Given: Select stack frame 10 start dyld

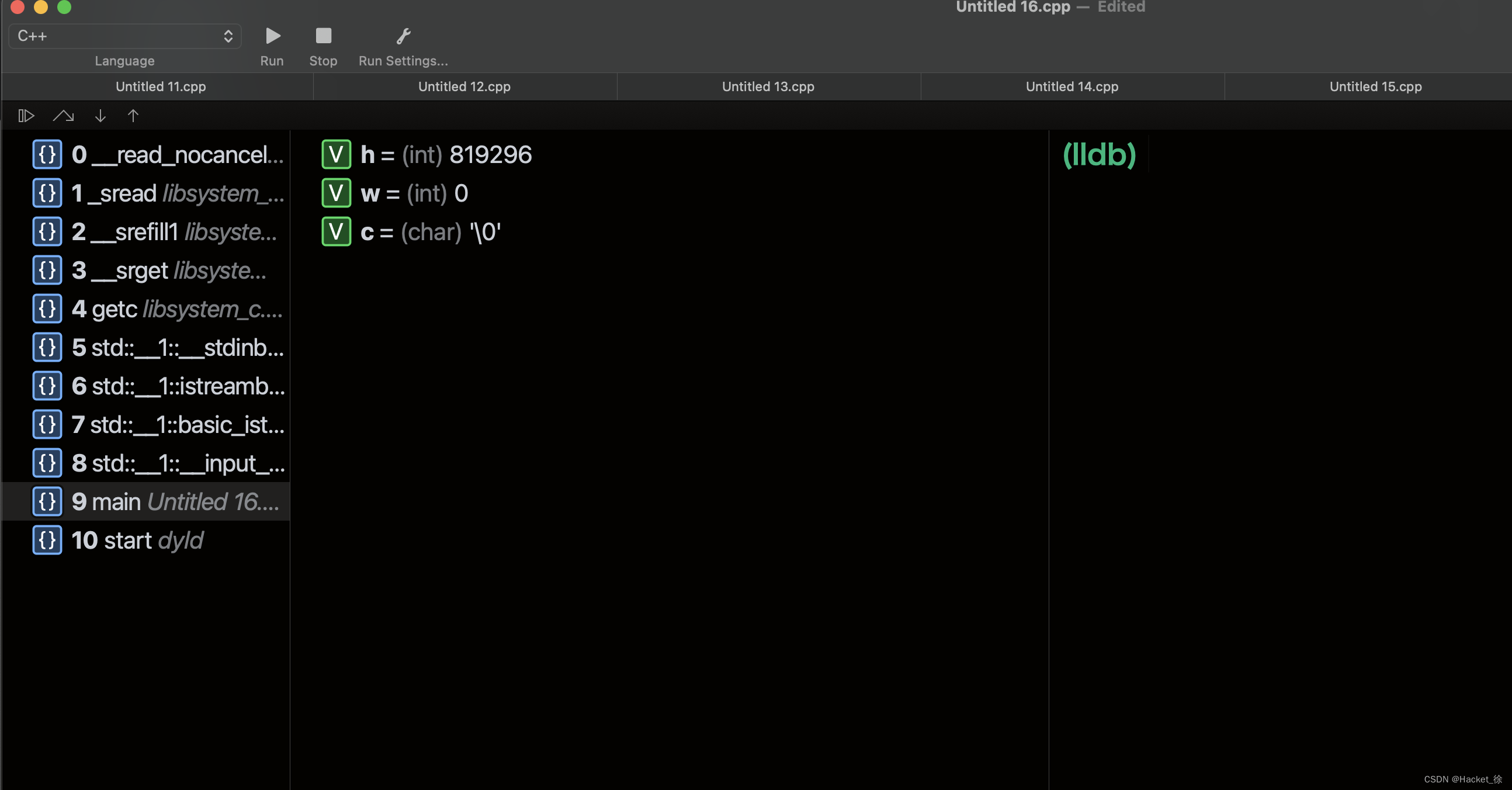Looking at the screenshot, I should (x=136, y=540).
